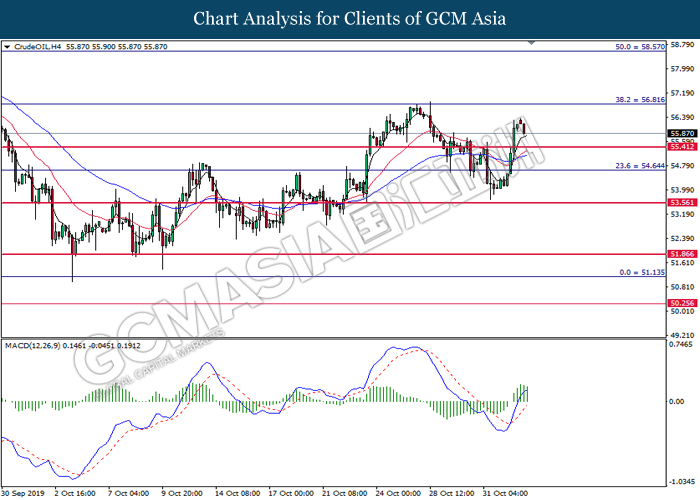Click the triangle icon beside CrudeOIL,H4
Image resolution: width=700 pixels, height=500 pixels.
click(x=8, y=46)
